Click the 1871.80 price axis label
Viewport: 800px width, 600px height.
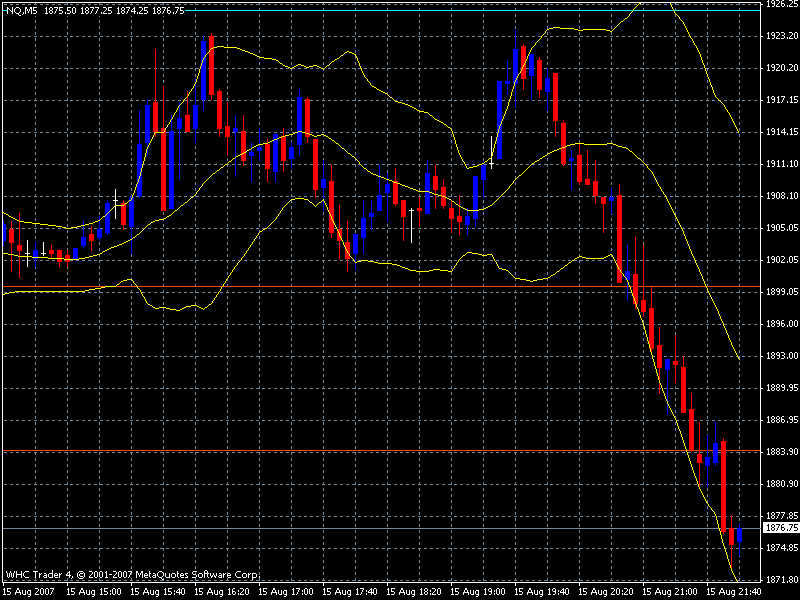779,579
